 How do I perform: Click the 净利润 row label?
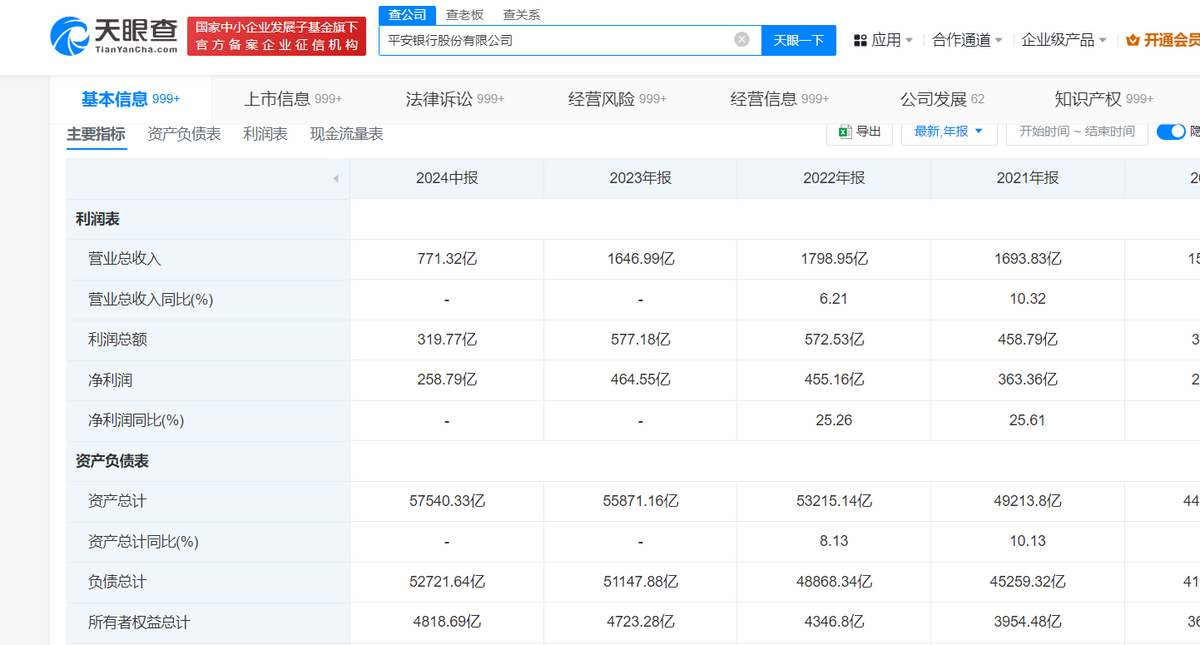pyautogui.click(x=110, y=380)
